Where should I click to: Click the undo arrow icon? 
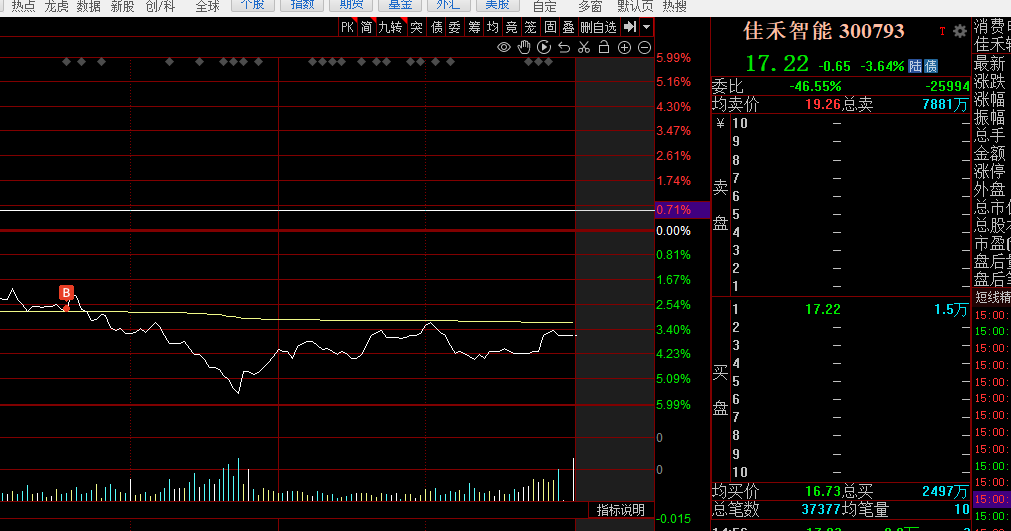[x=564, y=47]
